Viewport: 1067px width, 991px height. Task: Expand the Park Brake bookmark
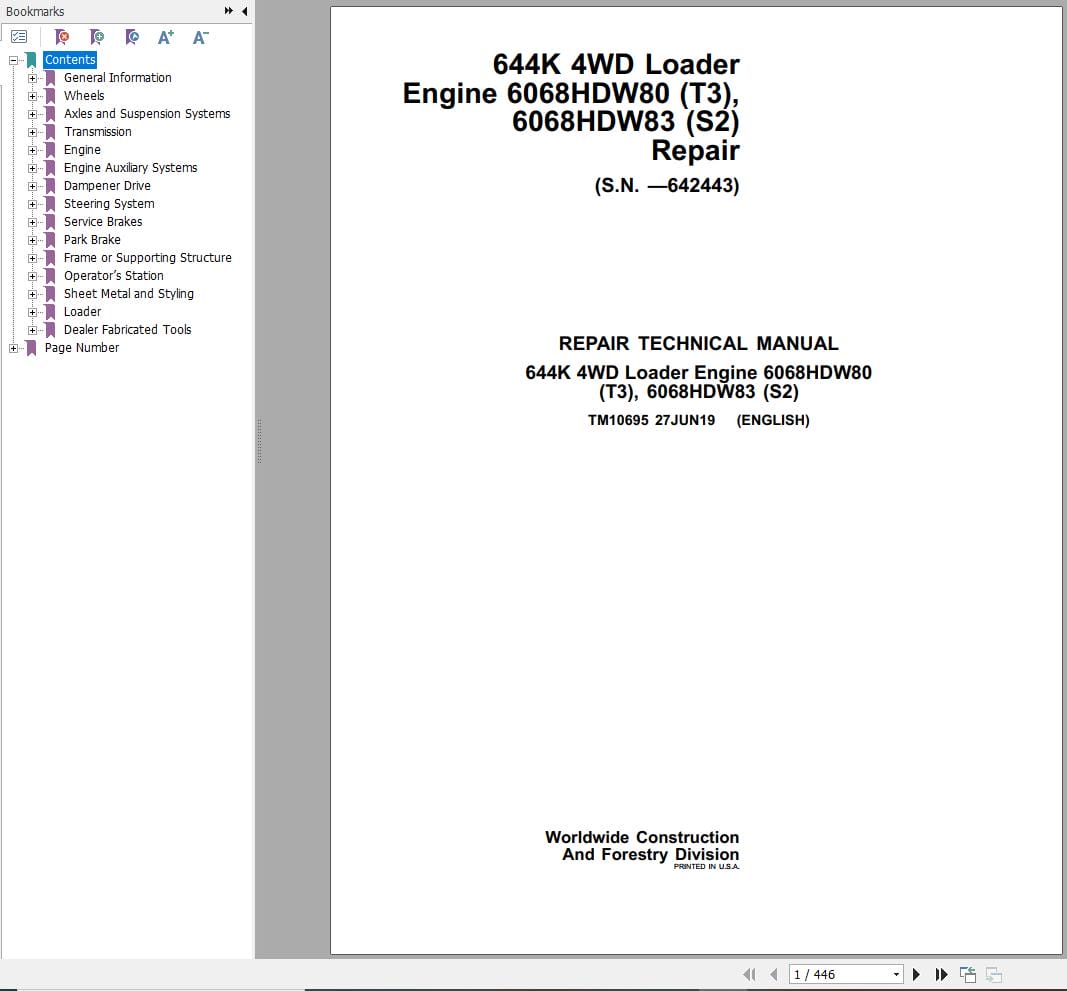(x=32, y=240)
